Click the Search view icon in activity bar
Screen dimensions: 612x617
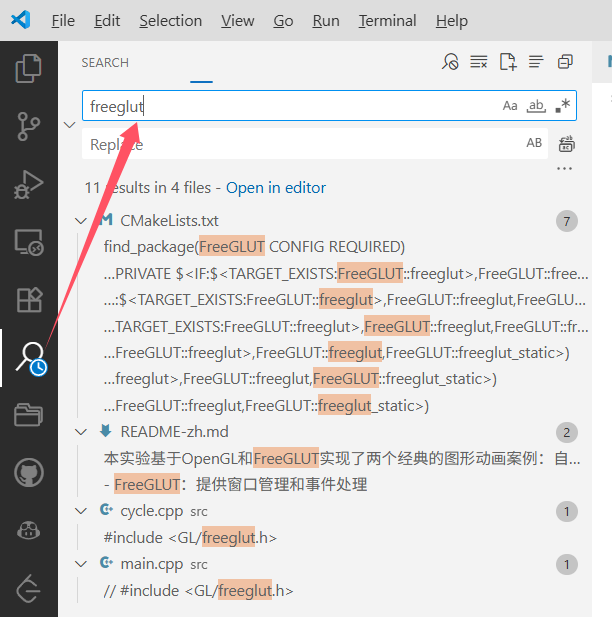click(31, 358)
